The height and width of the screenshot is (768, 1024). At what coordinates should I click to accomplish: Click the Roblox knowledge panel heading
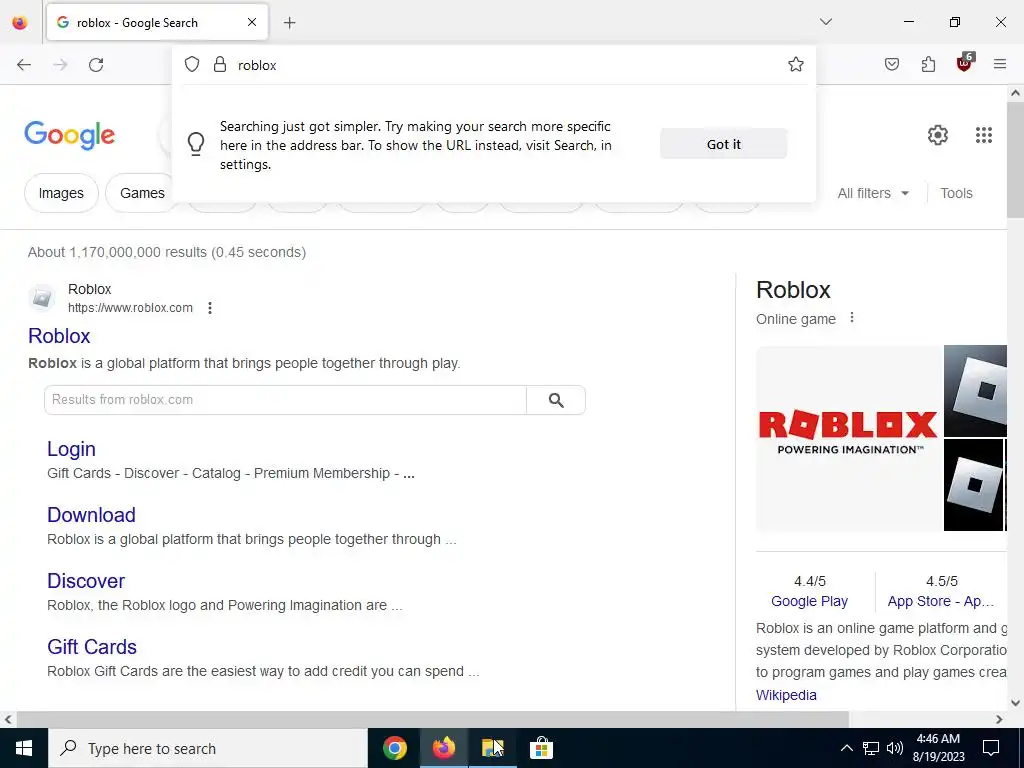[793, 290]
